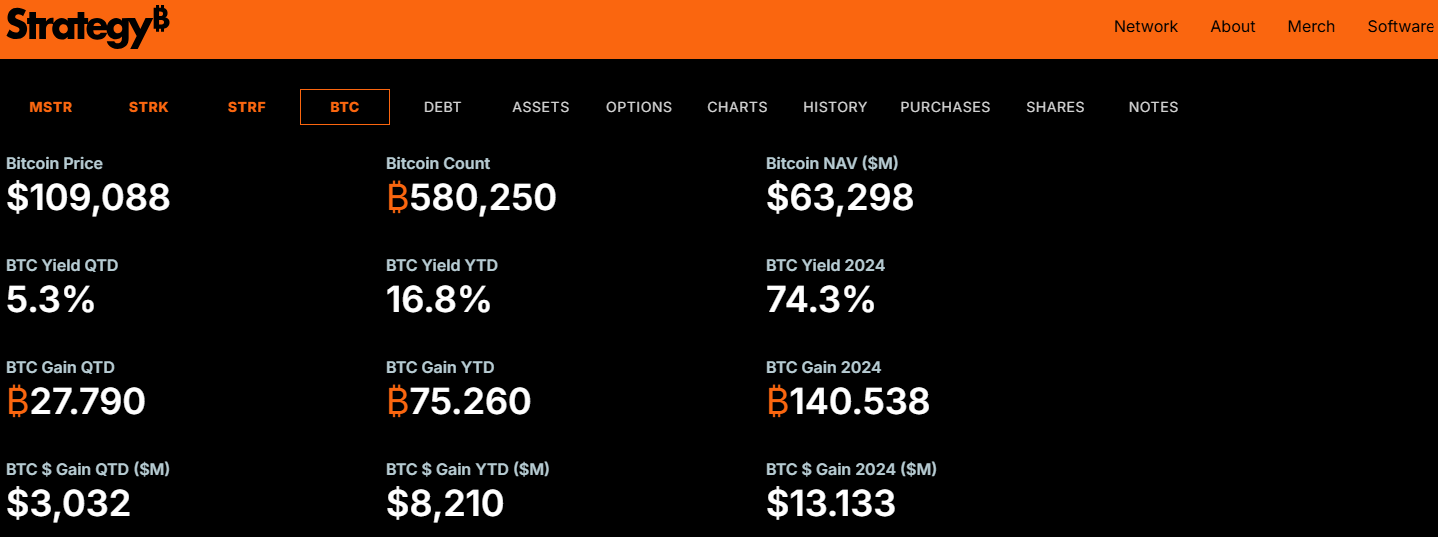
Task: Go to the PURCHASES tab
Action: coord(945,107)
